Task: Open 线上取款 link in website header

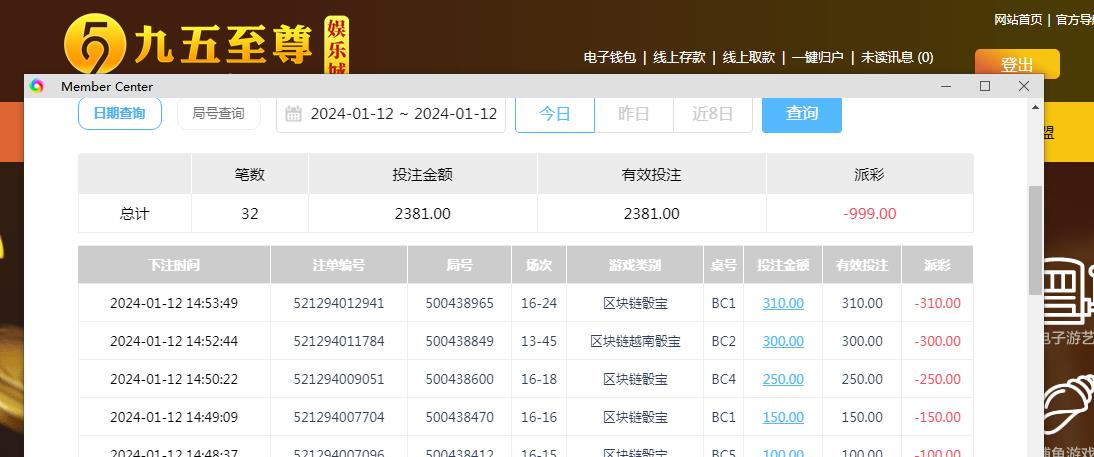Action: click(x=749, y=57)
